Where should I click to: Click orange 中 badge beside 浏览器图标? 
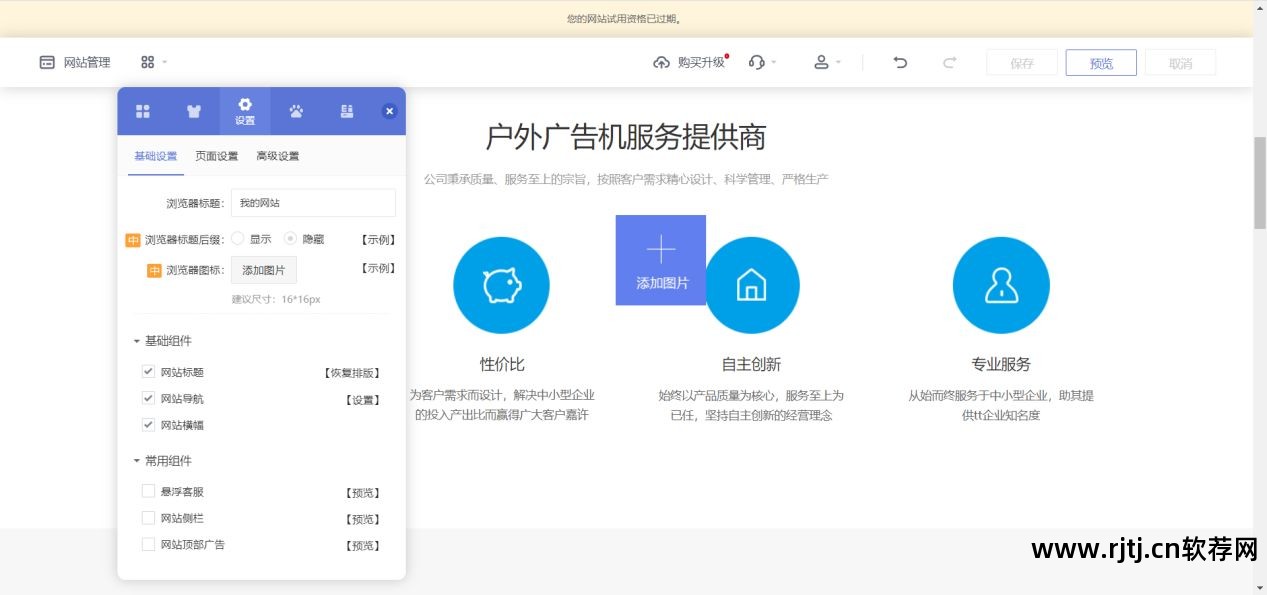[154, 270]
